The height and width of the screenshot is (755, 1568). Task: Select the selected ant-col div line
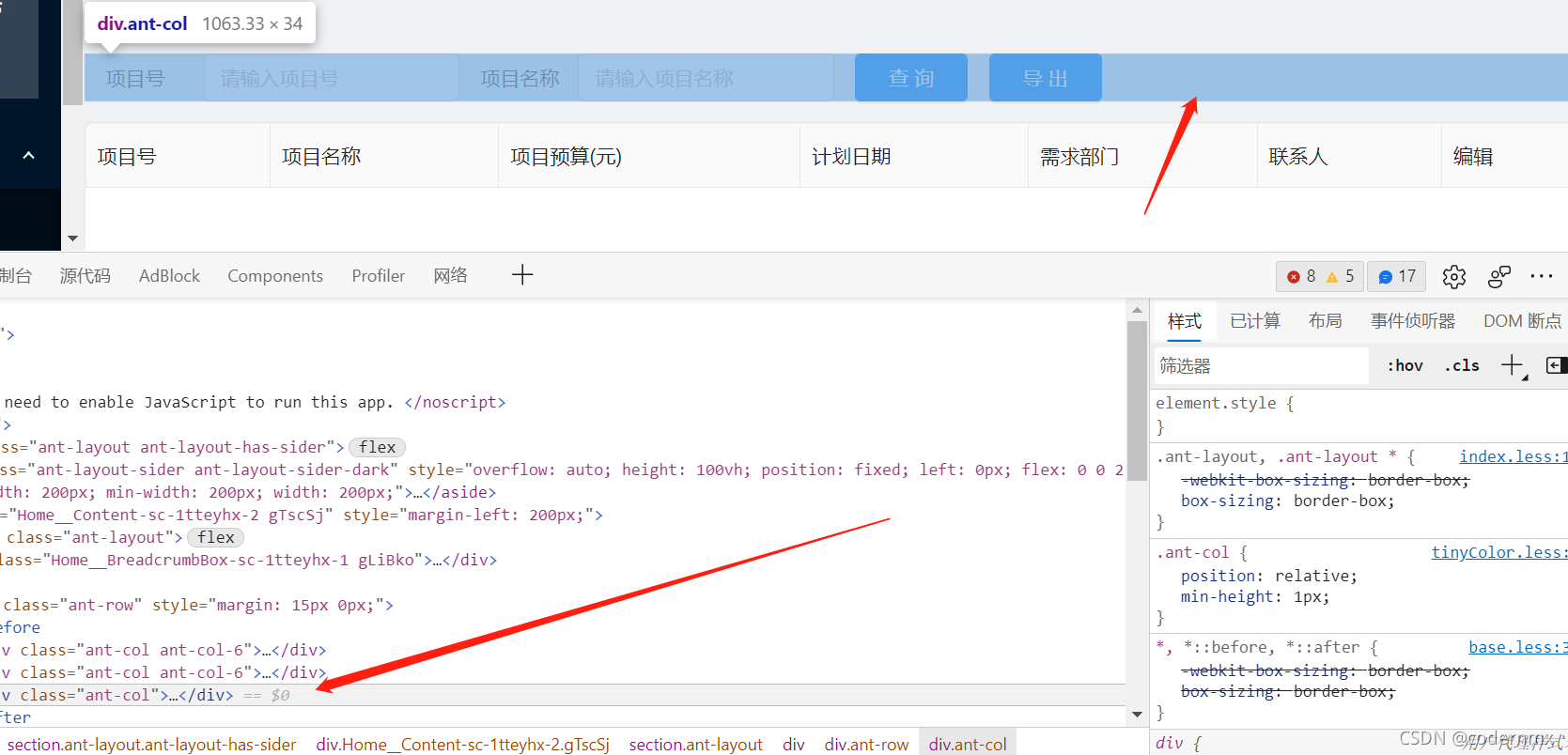pyautogui.click(x=563, y=695)
